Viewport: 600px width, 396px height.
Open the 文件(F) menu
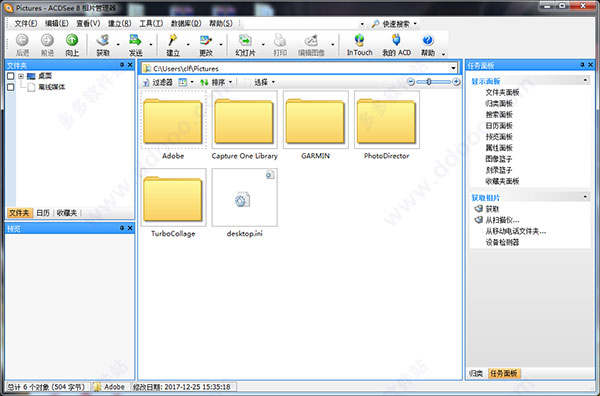(26, 24)
